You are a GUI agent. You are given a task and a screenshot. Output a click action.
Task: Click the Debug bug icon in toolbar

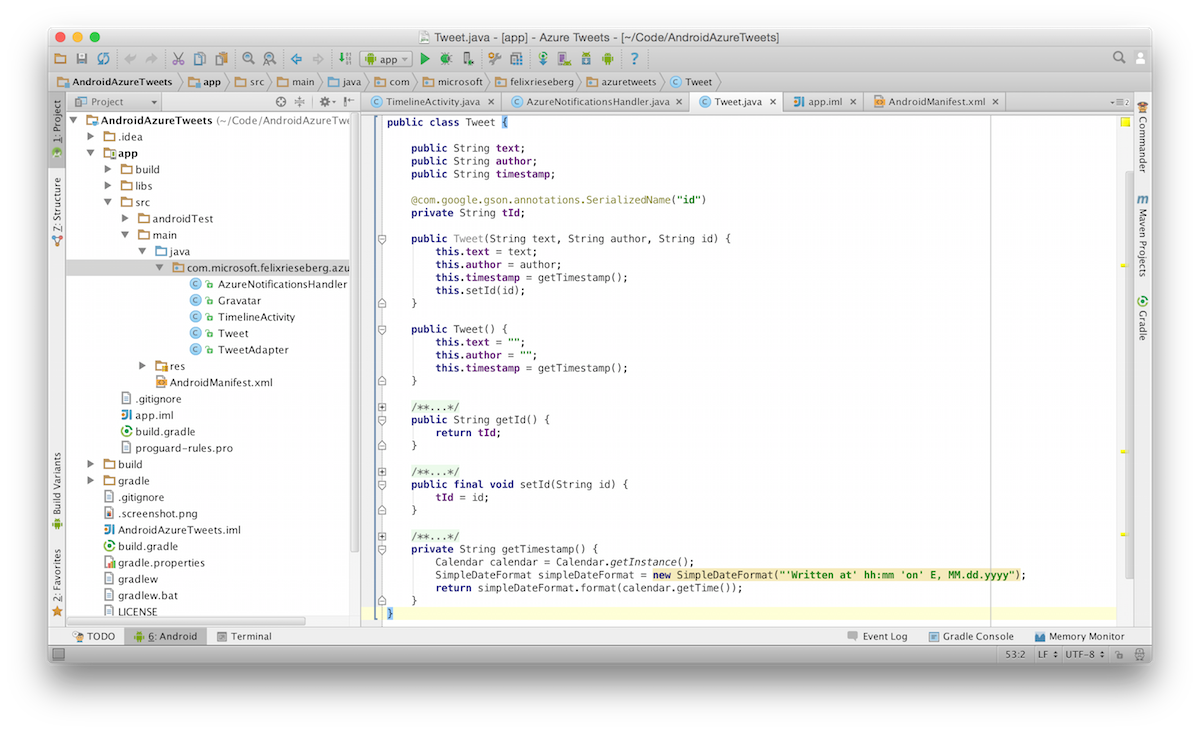(x=446, y=60)
